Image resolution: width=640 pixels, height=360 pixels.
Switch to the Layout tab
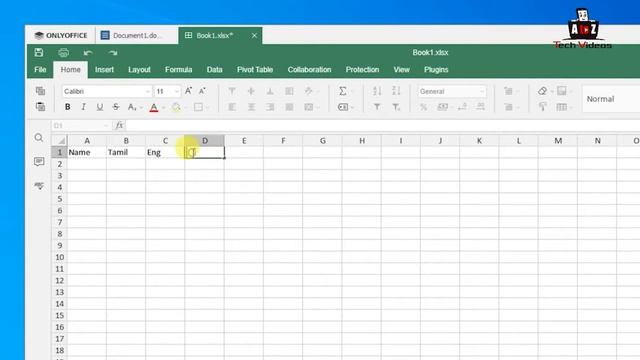pos(139,70)
